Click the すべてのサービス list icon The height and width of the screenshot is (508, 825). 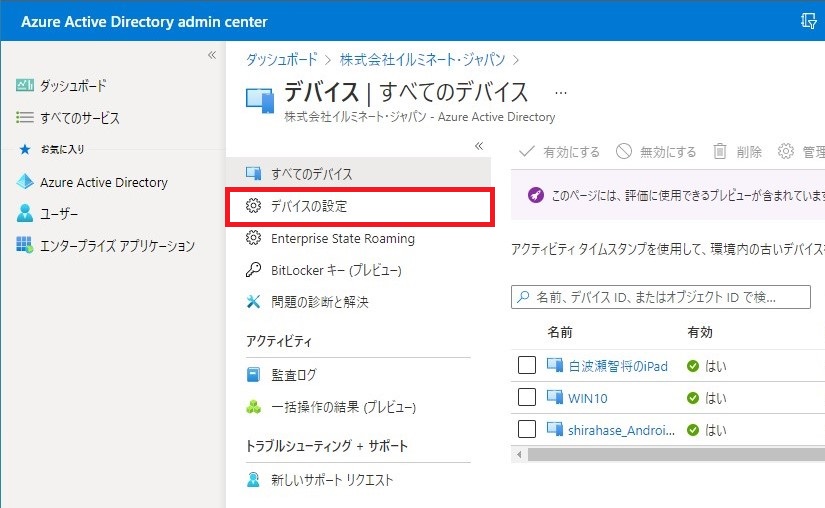coord(25,117)
